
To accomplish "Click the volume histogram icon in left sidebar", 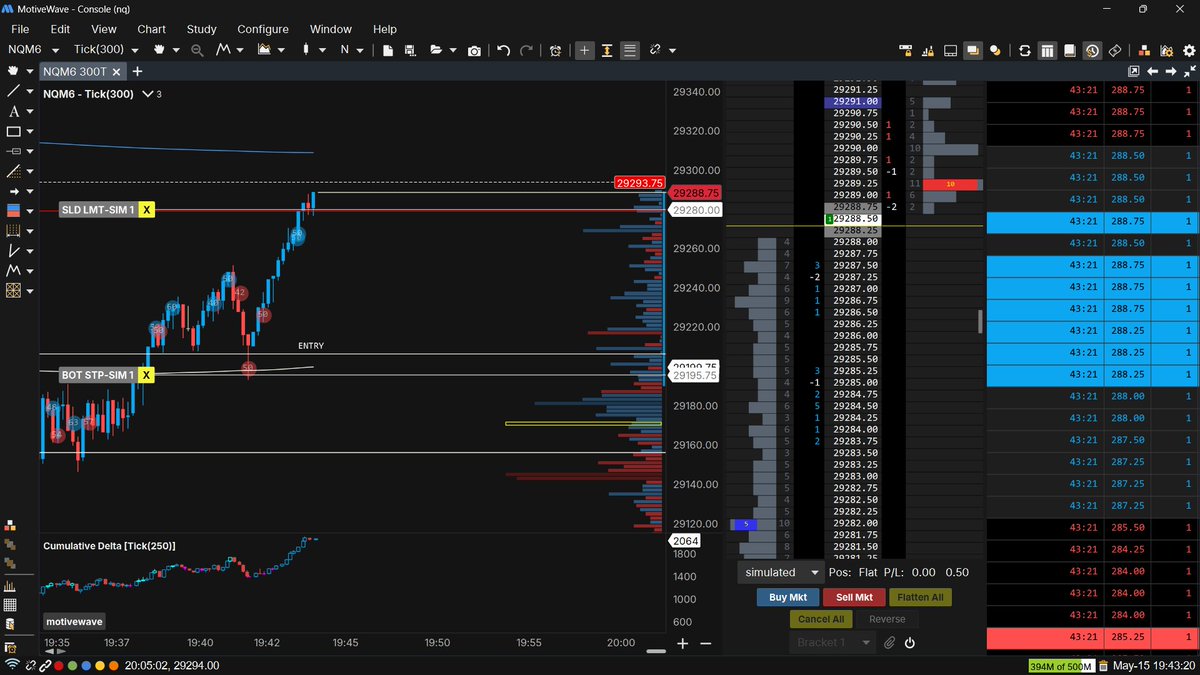I will (10, 586).
